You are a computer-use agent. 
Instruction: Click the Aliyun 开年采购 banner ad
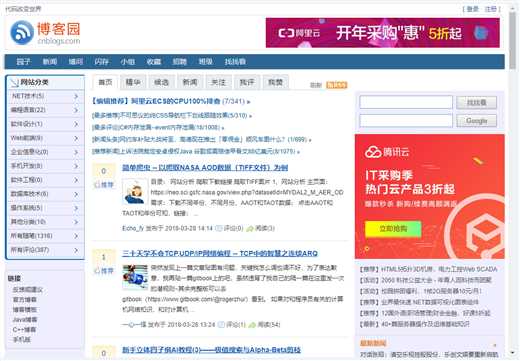[x=383, y=33]
